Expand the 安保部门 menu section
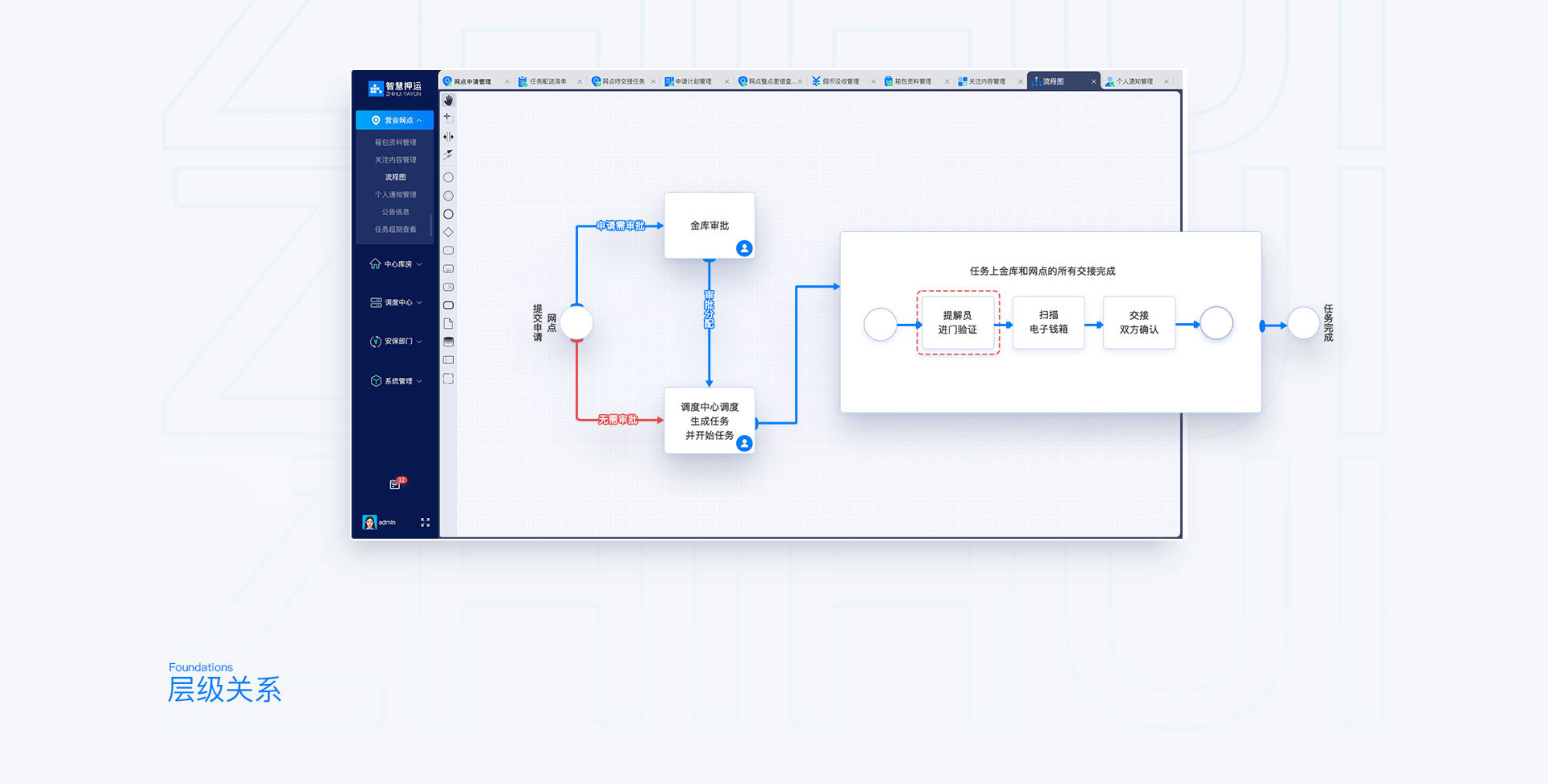 (395, 342)
